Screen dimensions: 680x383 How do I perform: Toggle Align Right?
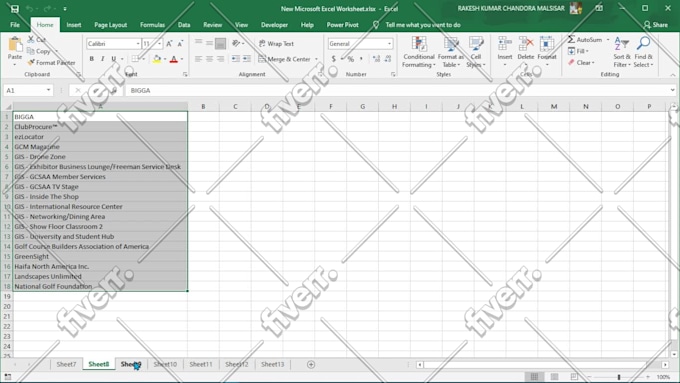tap(220, 59)
